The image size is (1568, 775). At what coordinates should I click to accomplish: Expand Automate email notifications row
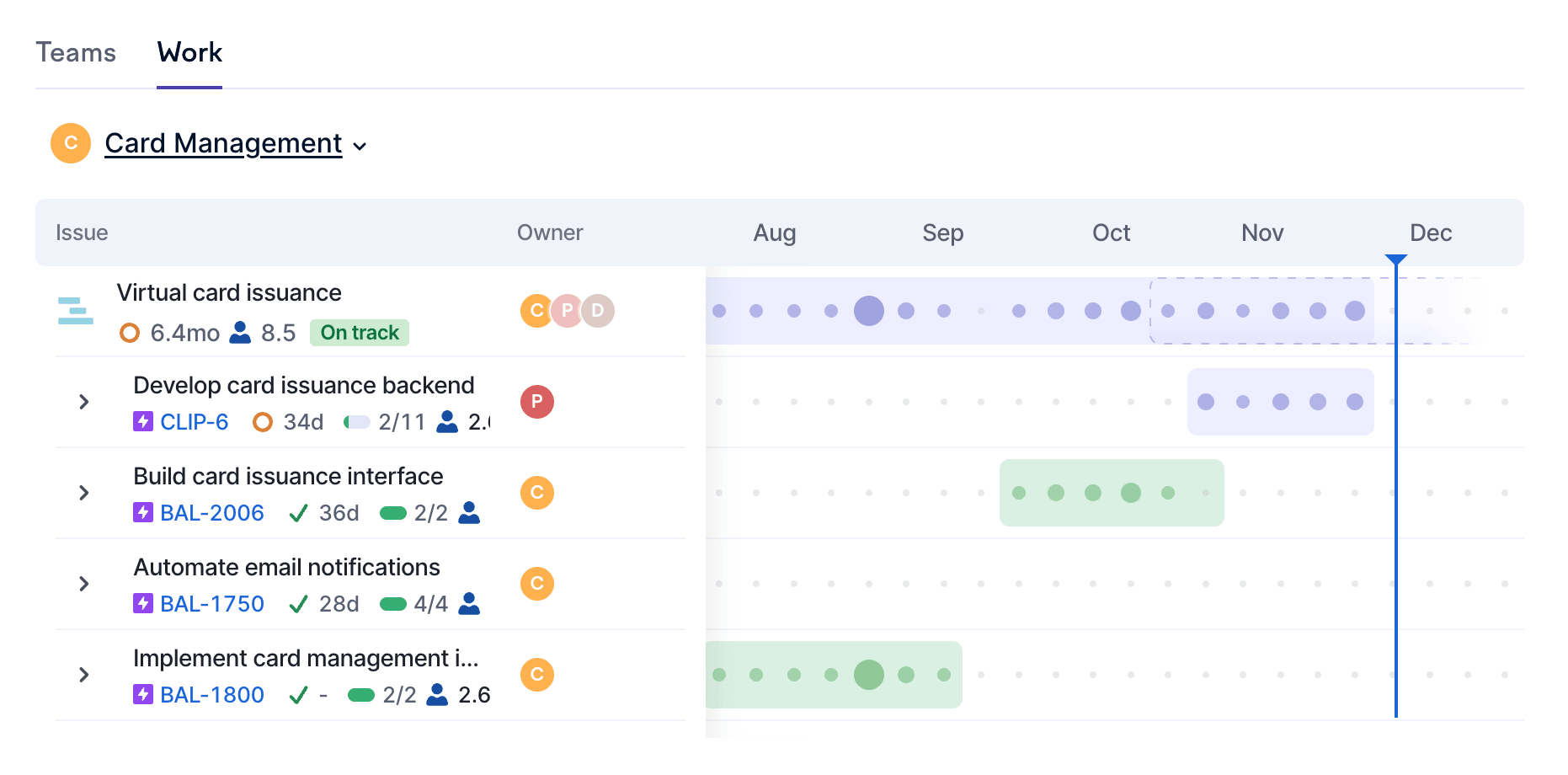pyautogui.click(x=84, y=584)
